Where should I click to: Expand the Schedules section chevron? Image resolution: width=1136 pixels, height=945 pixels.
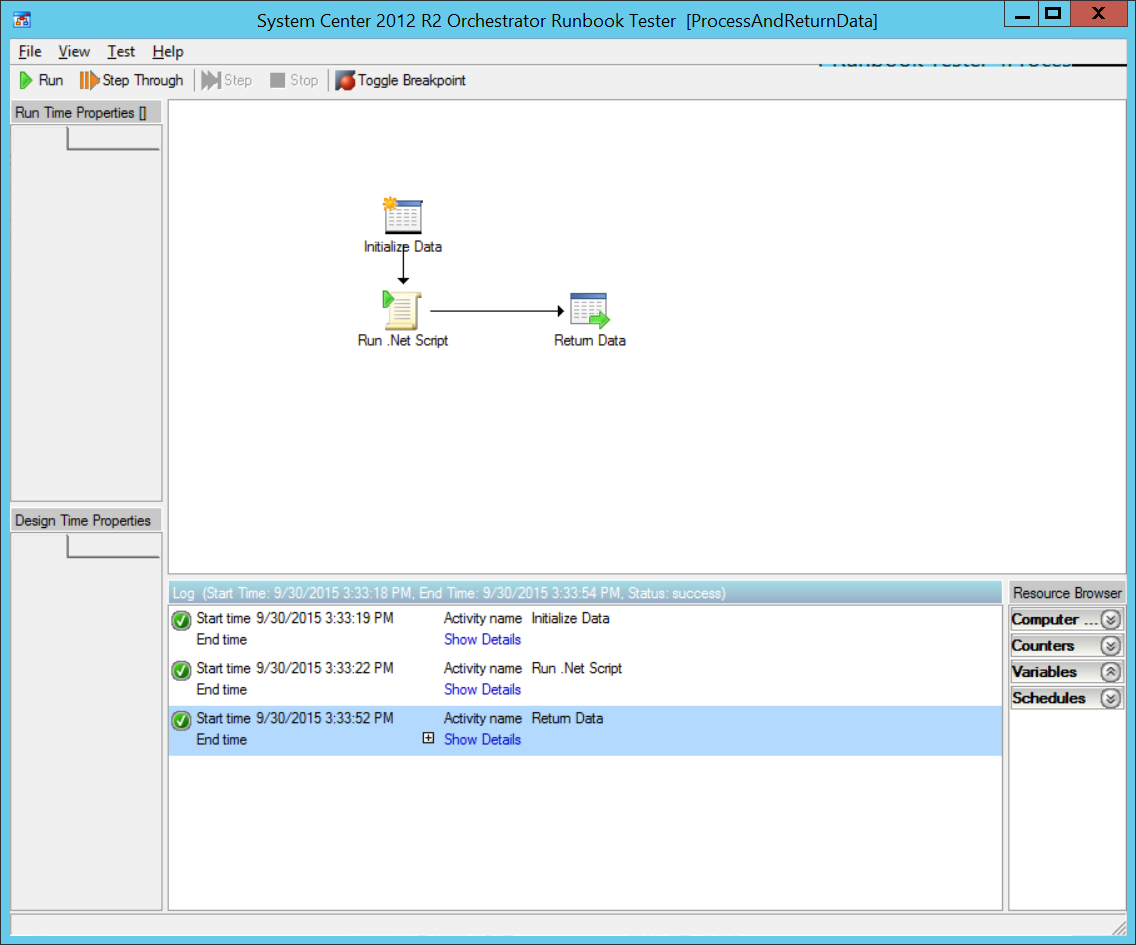click(x=1111, y=698)
